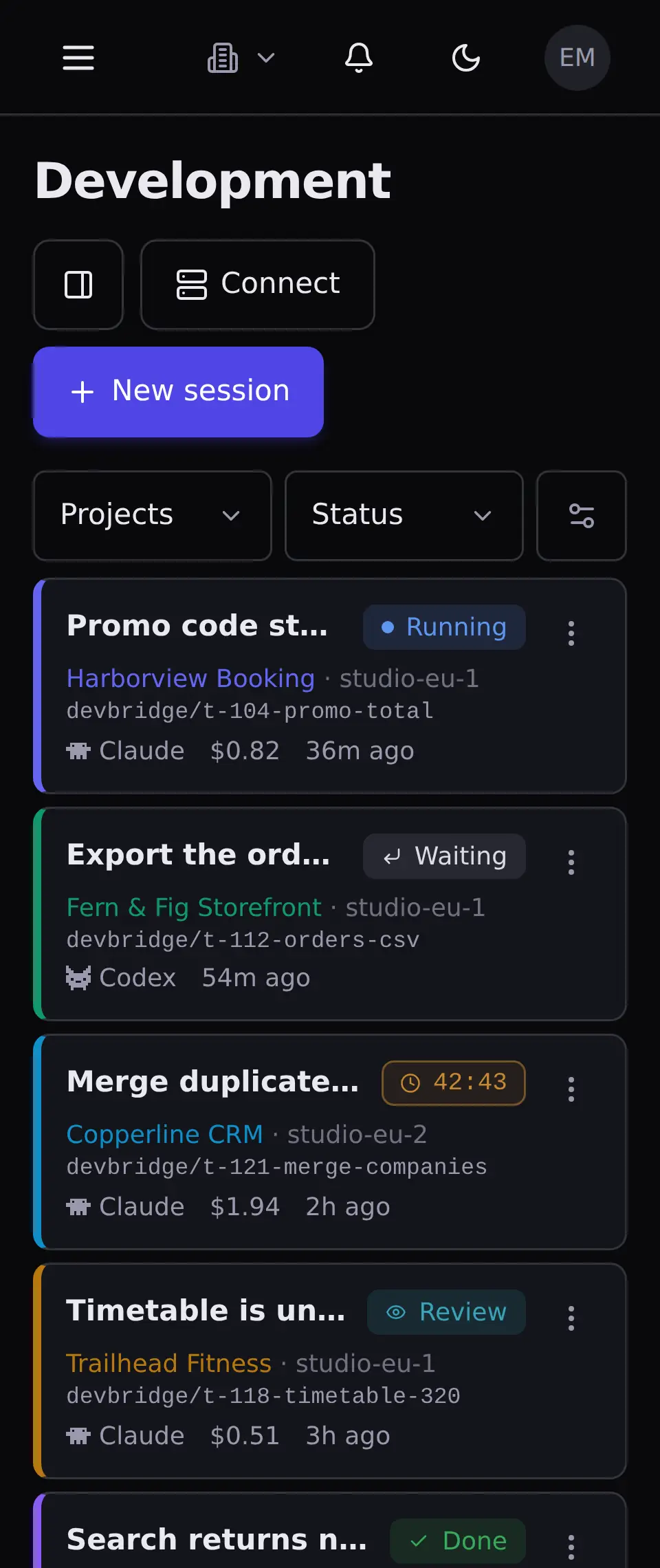This screenshot has height=1568, width=660.
Task: Open more options for Timetable session
Action: pyautogui.click(x=571, y=1318)
